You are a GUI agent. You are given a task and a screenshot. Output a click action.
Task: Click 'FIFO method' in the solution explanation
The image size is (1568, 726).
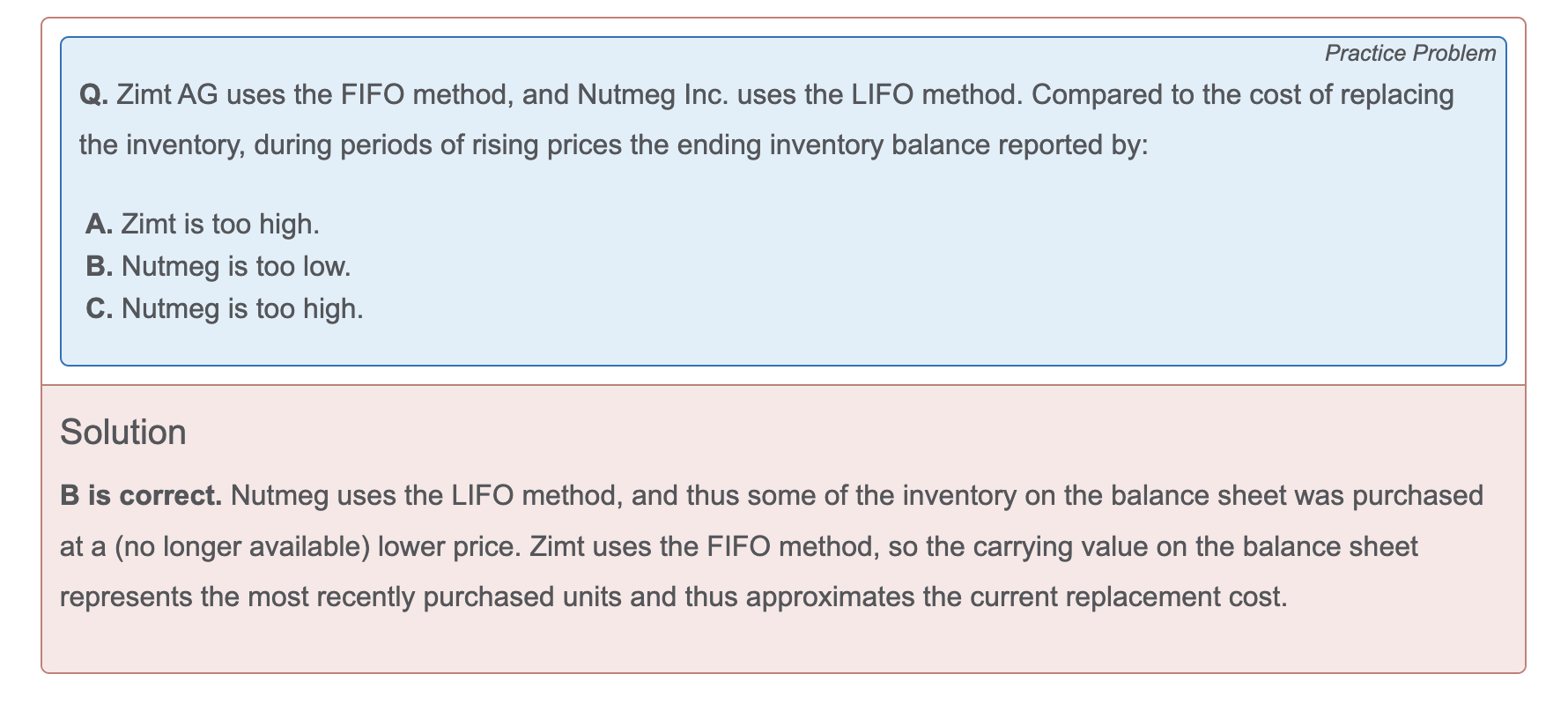pos(793,546)
